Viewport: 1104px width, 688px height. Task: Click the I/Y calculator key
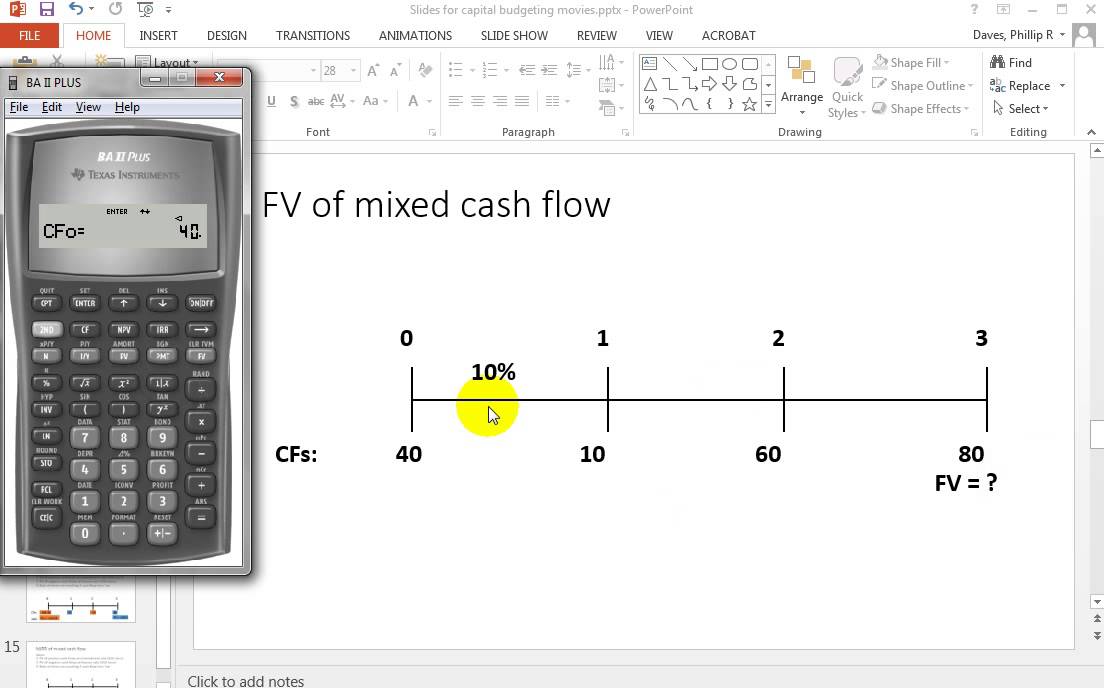click(x=84, y=356)
